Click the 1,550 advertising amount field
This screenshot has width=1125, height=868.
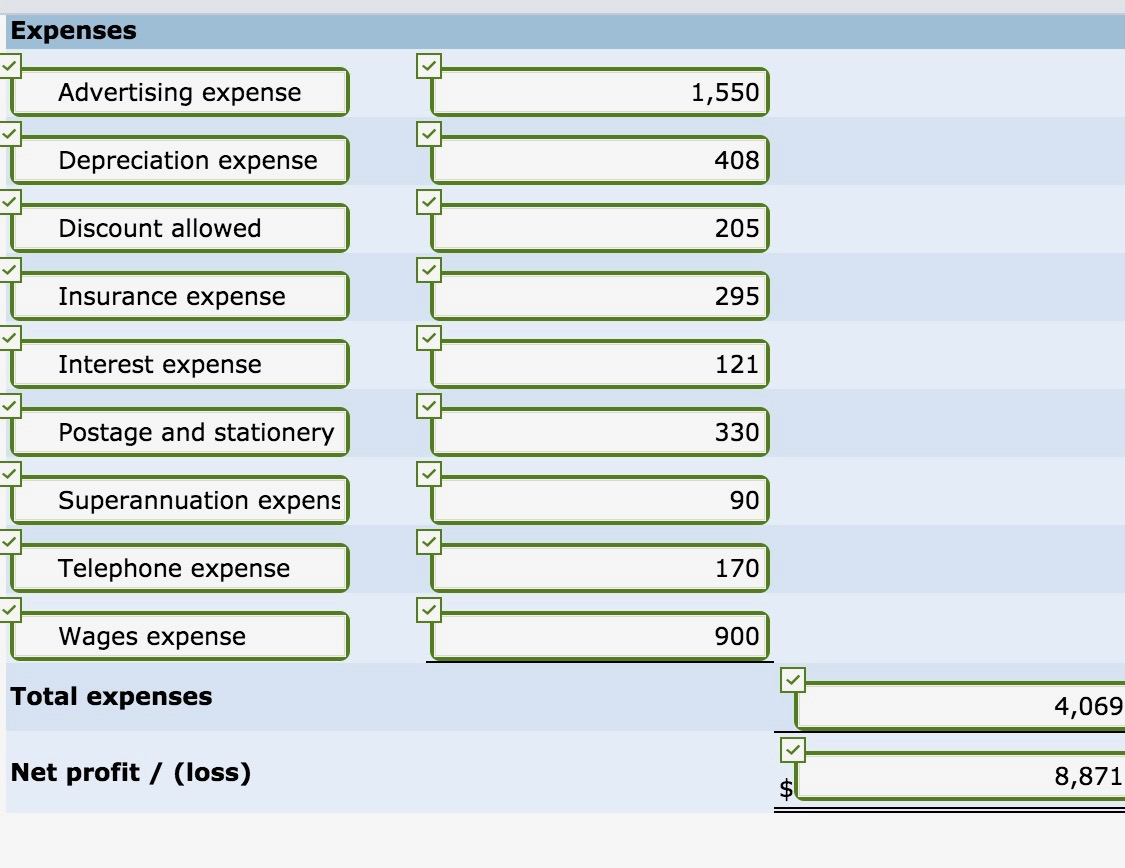point(600,92)
